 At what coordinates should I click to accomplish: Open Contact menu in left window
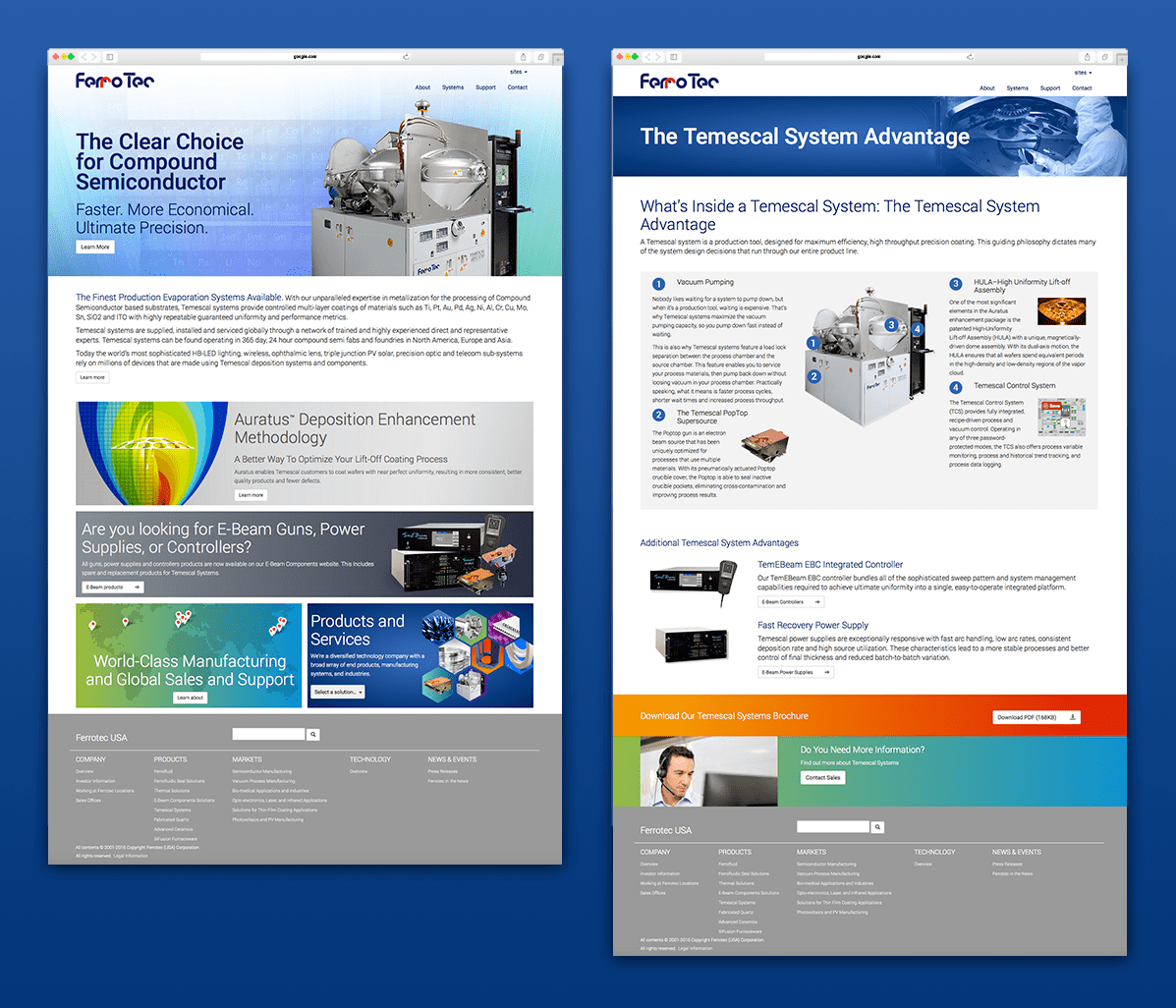point(518,87)
